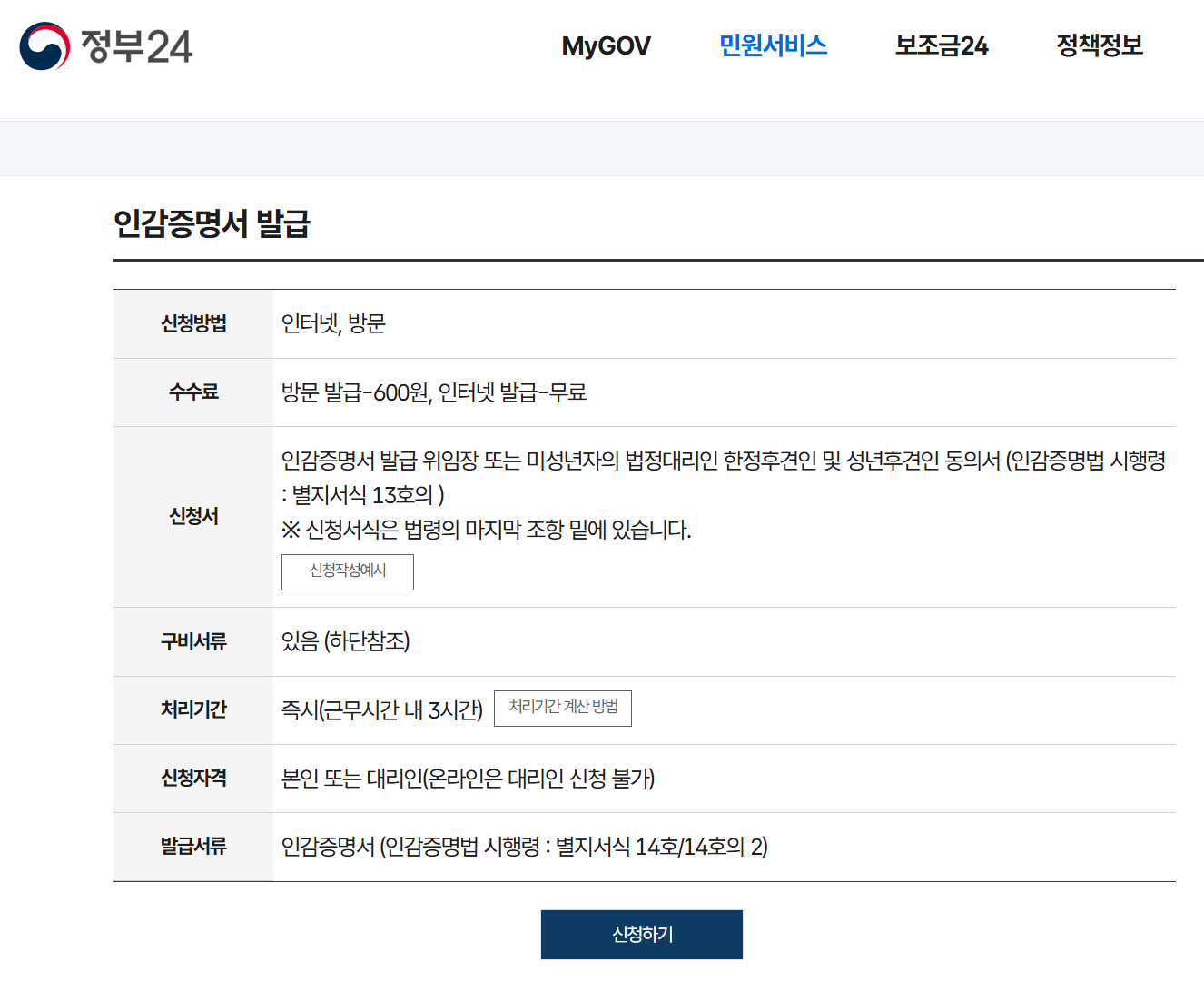Screen dimensions: 1204x982
Task: Open the 정책정보 section
Action: pyautogui.click(x=1100, y=46)
